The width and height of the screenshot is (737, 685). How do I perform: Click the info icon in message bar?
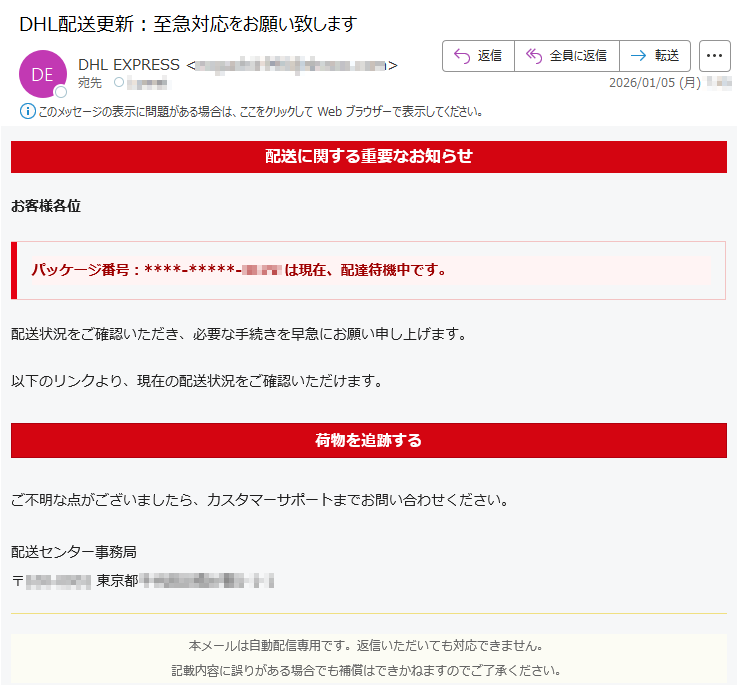tap(27, 111)
